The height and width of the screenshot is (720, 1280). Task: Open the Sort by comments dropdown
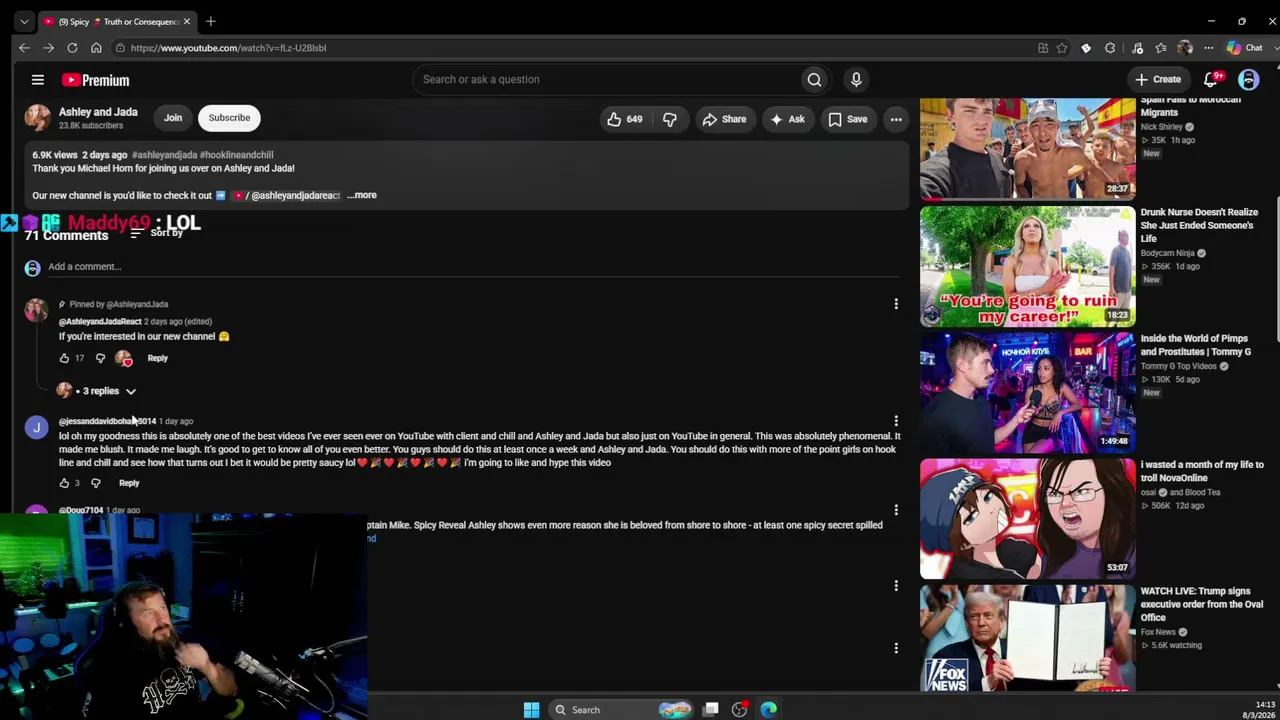156,233
